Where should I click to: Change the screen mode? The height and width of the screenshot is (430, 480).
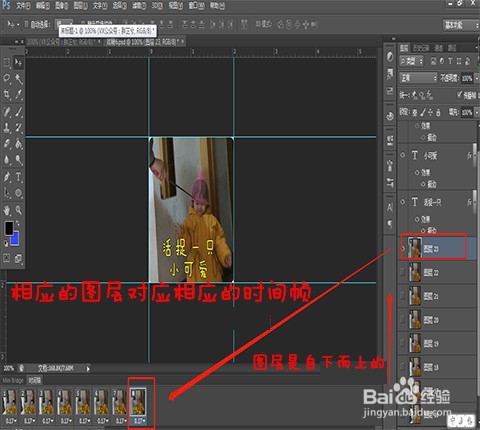[x=18, y=258]
